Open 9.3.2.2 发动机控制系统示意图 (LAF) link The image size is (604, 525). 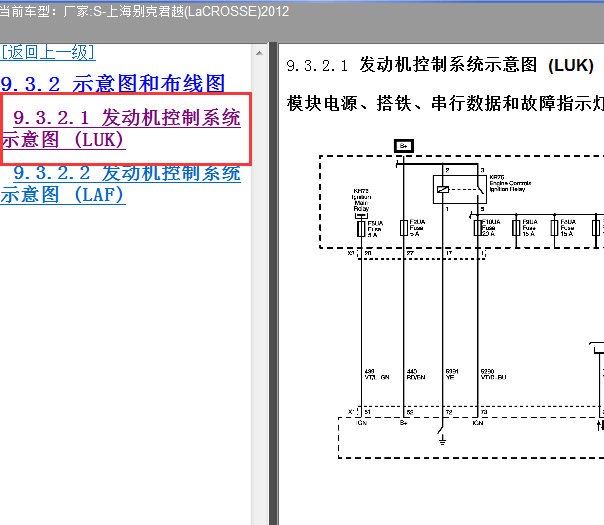click(x=121, y=184)
